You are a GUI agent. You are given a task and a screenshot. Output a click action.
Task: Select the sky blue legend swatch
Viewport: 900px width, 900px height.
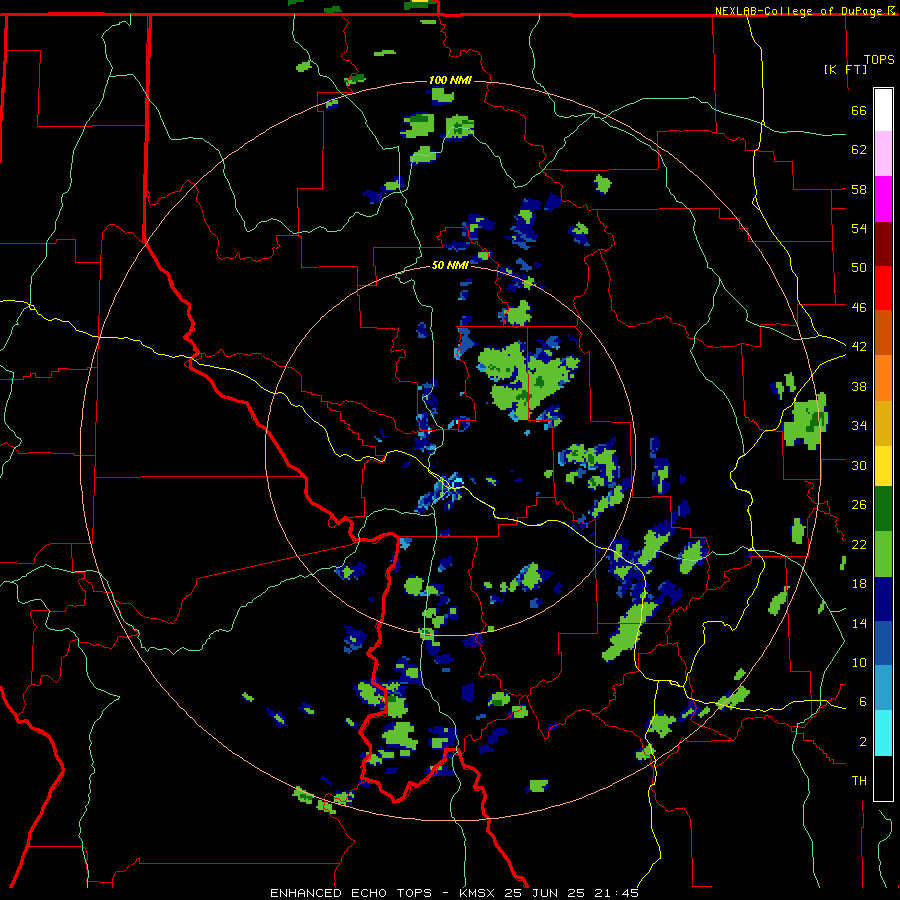click(x=883, y=687)
